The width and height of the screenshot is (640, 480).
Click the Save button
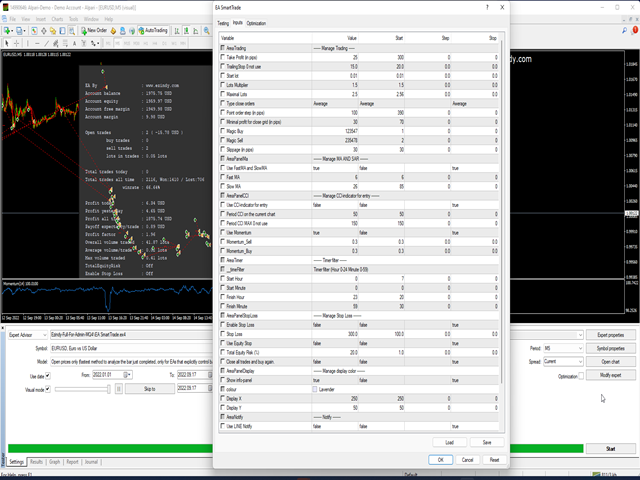coord(487,442)
